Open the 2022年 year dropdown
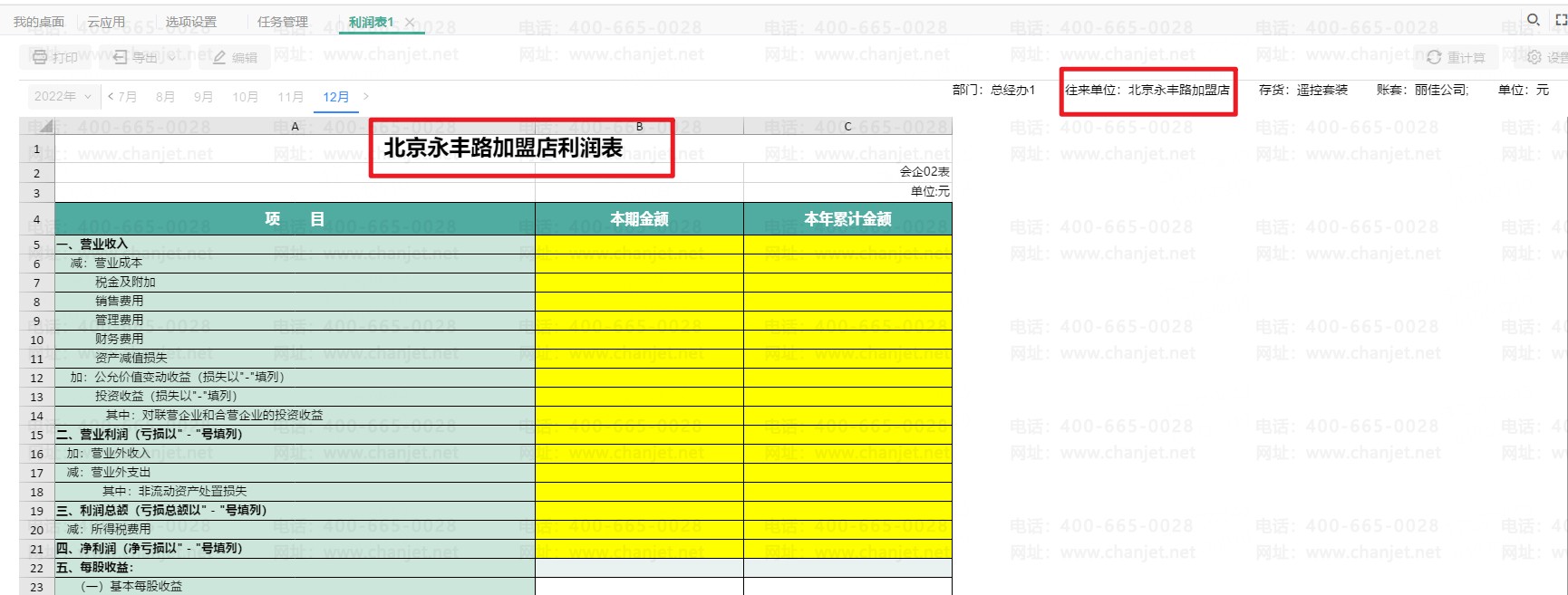 tap(63, 96)
